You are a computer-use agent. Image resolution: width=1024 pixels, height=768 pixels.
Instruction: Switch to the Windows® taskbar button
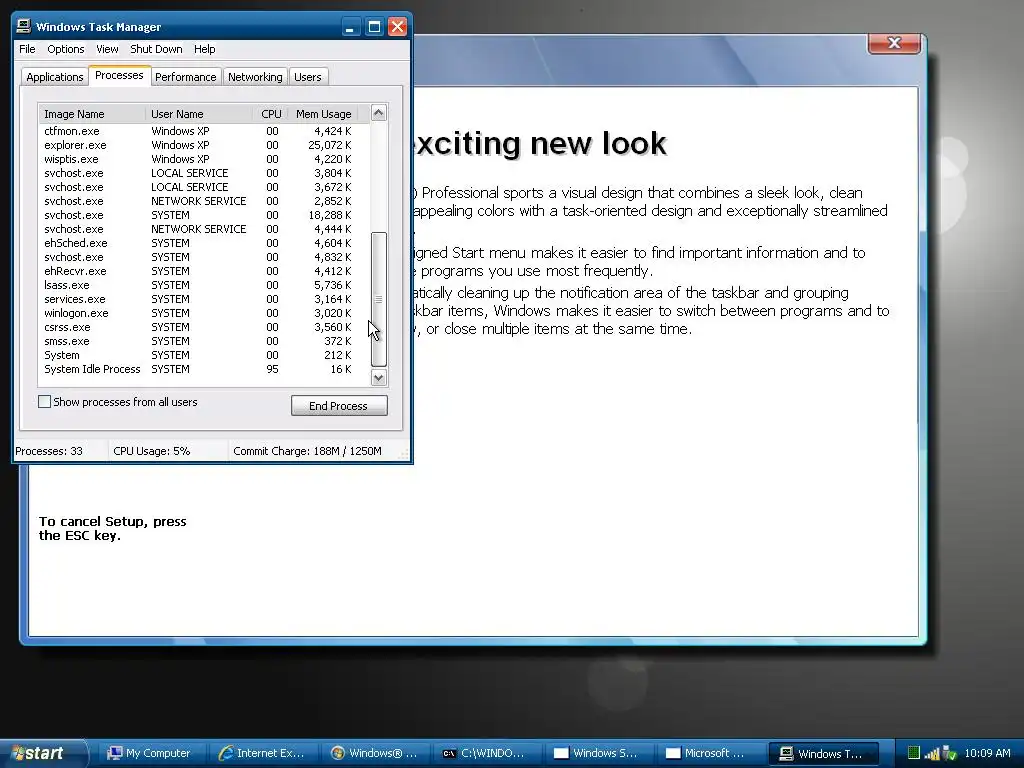pos(376,753)
